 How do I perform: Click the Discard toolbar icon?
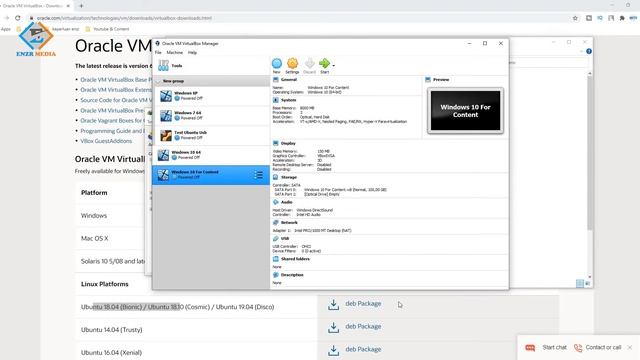point(309,63)
